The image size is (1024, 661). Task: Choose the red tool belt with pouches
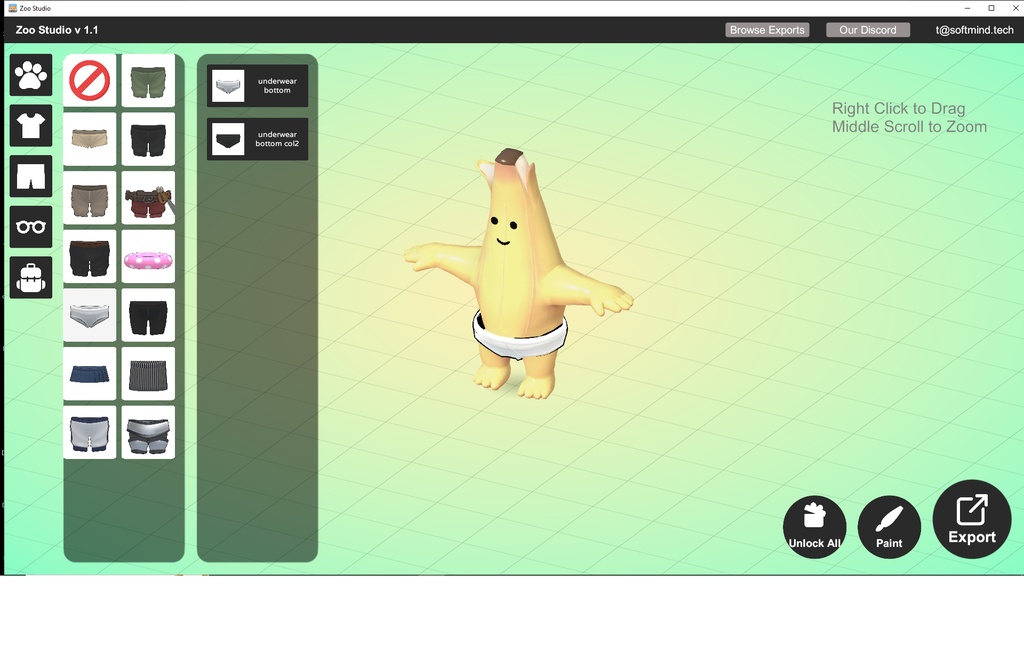[x=147, y=197]
